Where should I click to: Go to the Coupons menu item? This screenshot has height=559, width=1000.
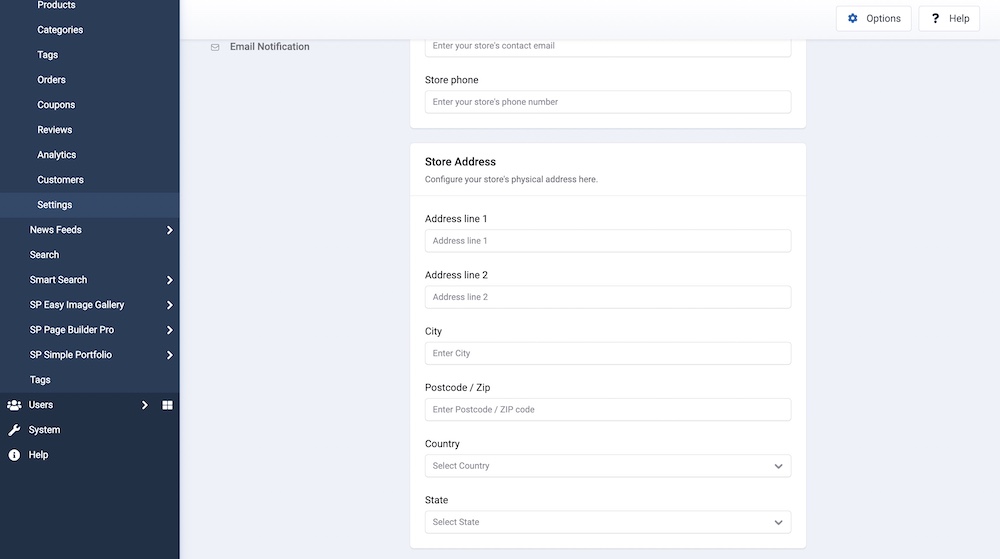56,105
